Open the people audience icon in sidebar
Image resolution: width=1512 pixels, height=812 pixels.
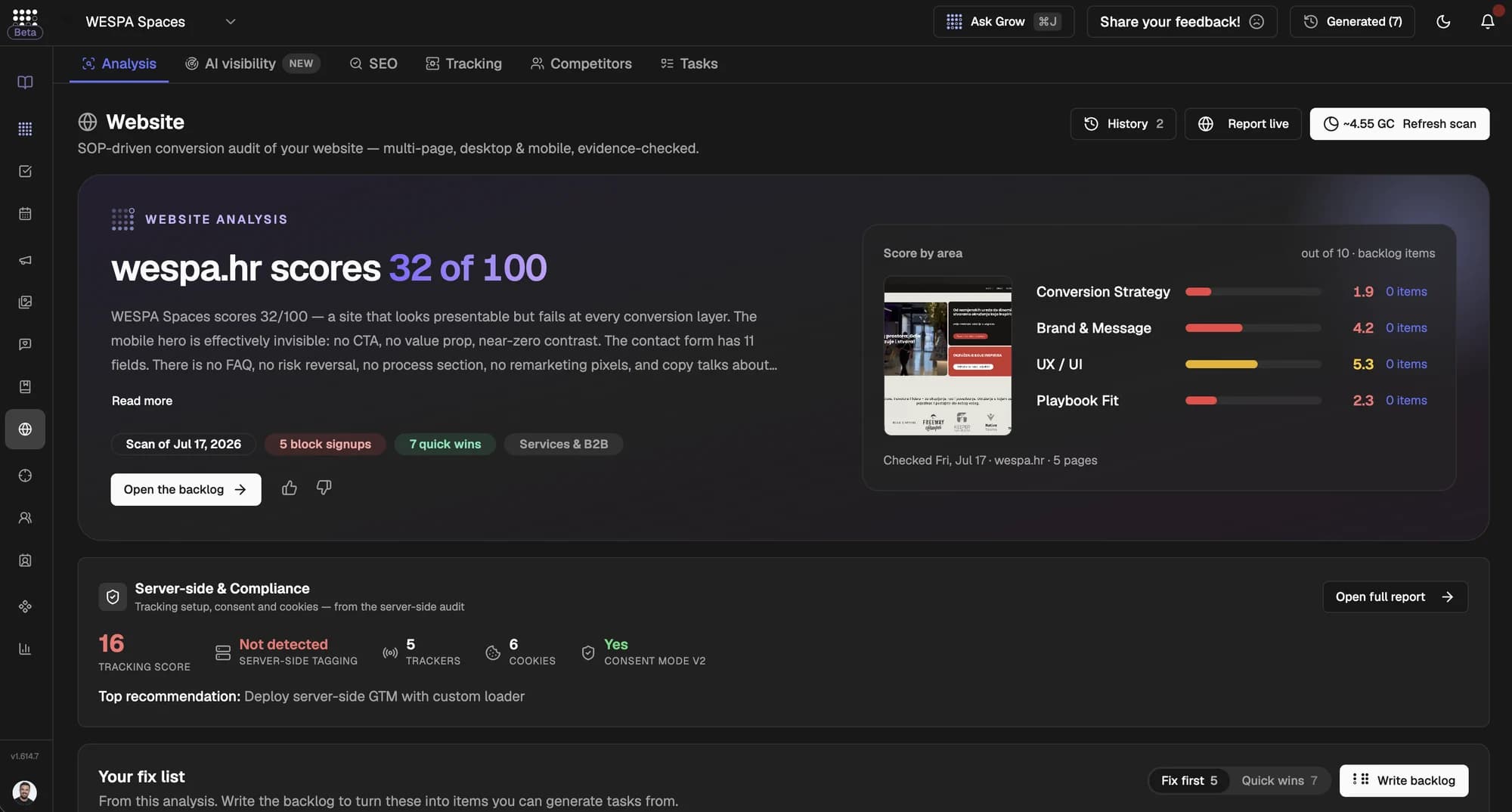25,518
